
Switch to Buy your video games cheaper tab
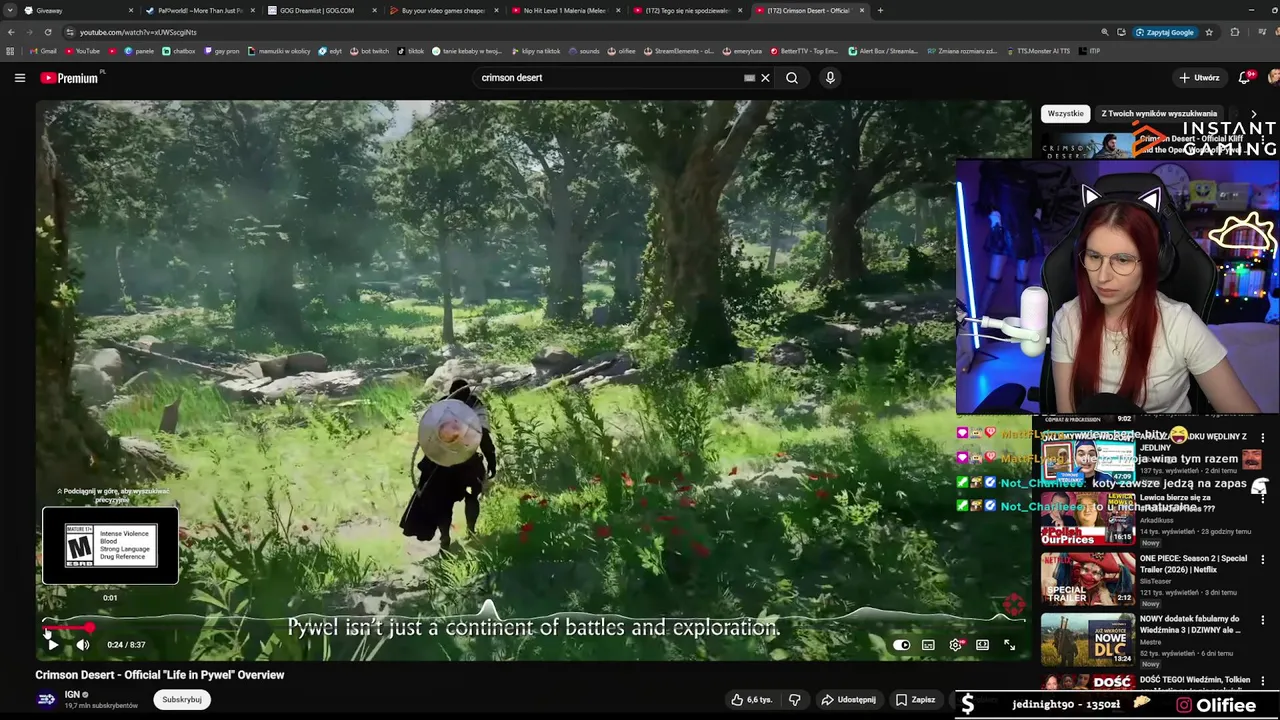point(442,10)
